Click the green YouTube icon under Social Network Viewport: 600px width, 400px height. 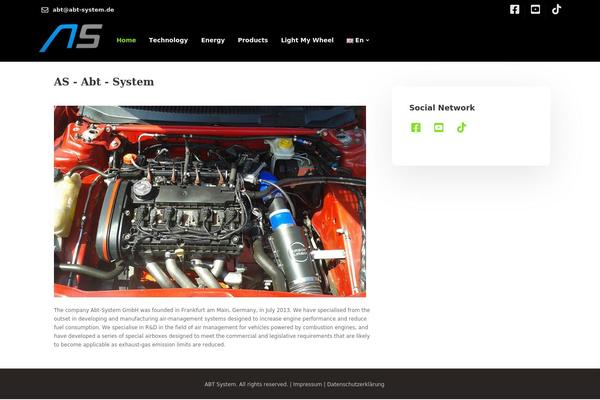click(439, 127)
